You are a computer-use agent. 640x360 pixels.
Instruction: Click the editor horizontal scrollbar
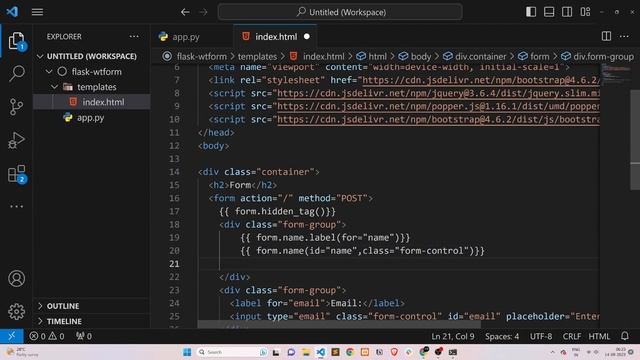coord(339,324)
